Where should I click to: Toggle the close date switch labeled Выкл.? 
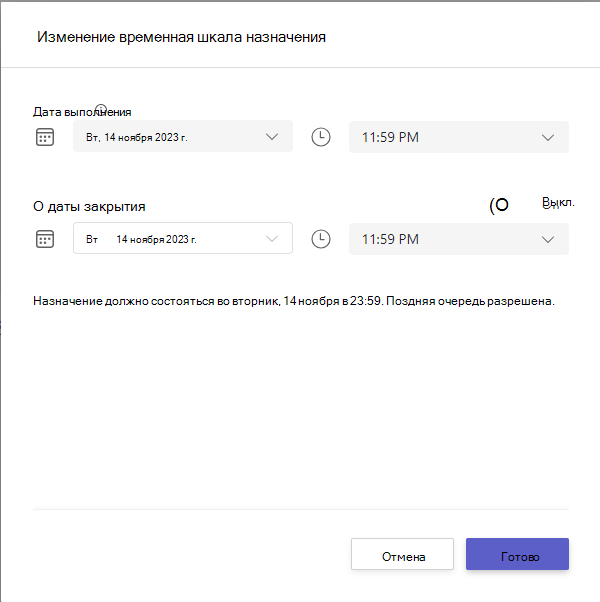coord(499,205)
